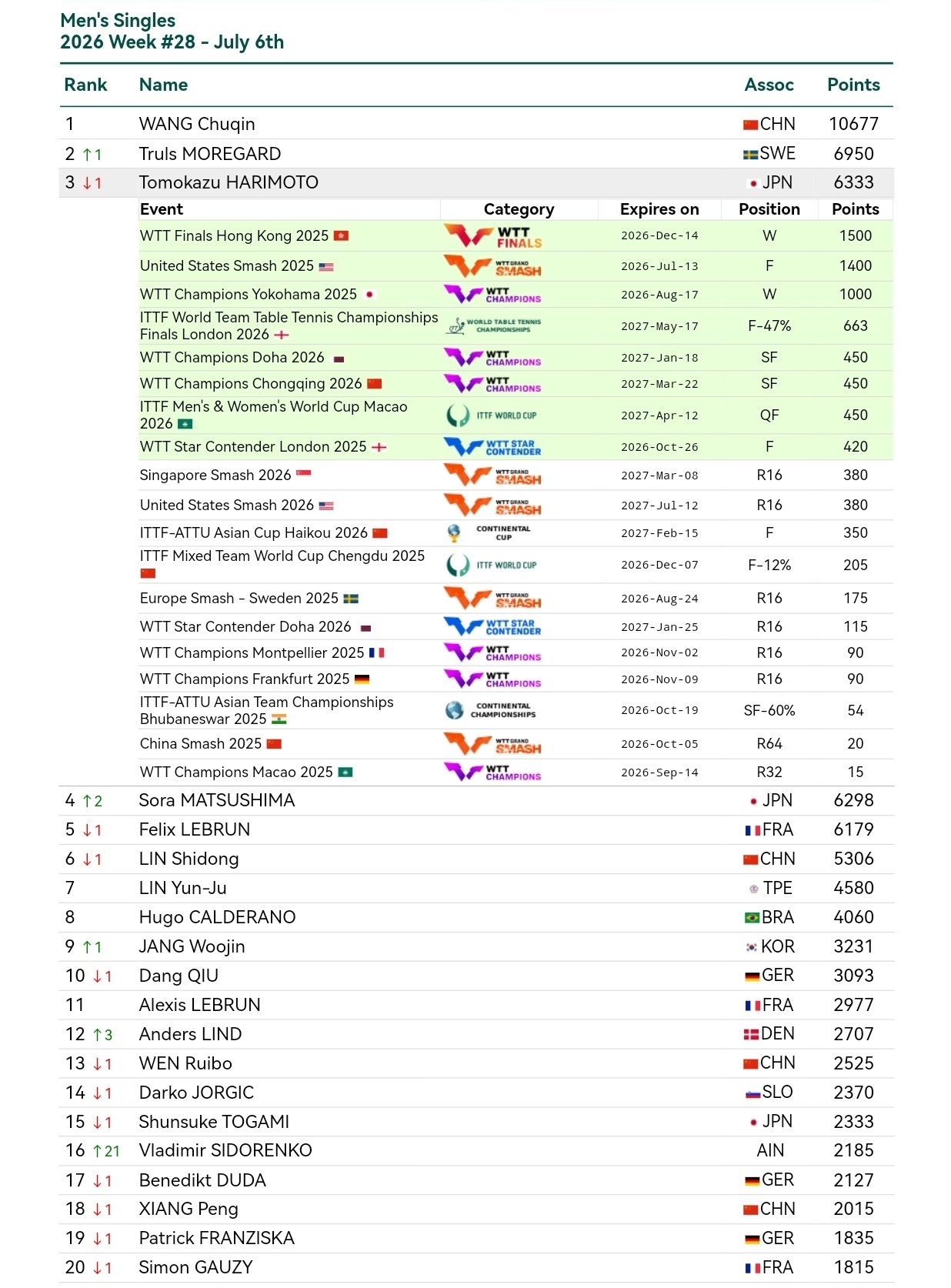The height and width of the screenshot is (1288, 951).
Task: Click the Sweden flag beside Truls MOREGARD
Action: pyautogui.click(x=751, y=154)
